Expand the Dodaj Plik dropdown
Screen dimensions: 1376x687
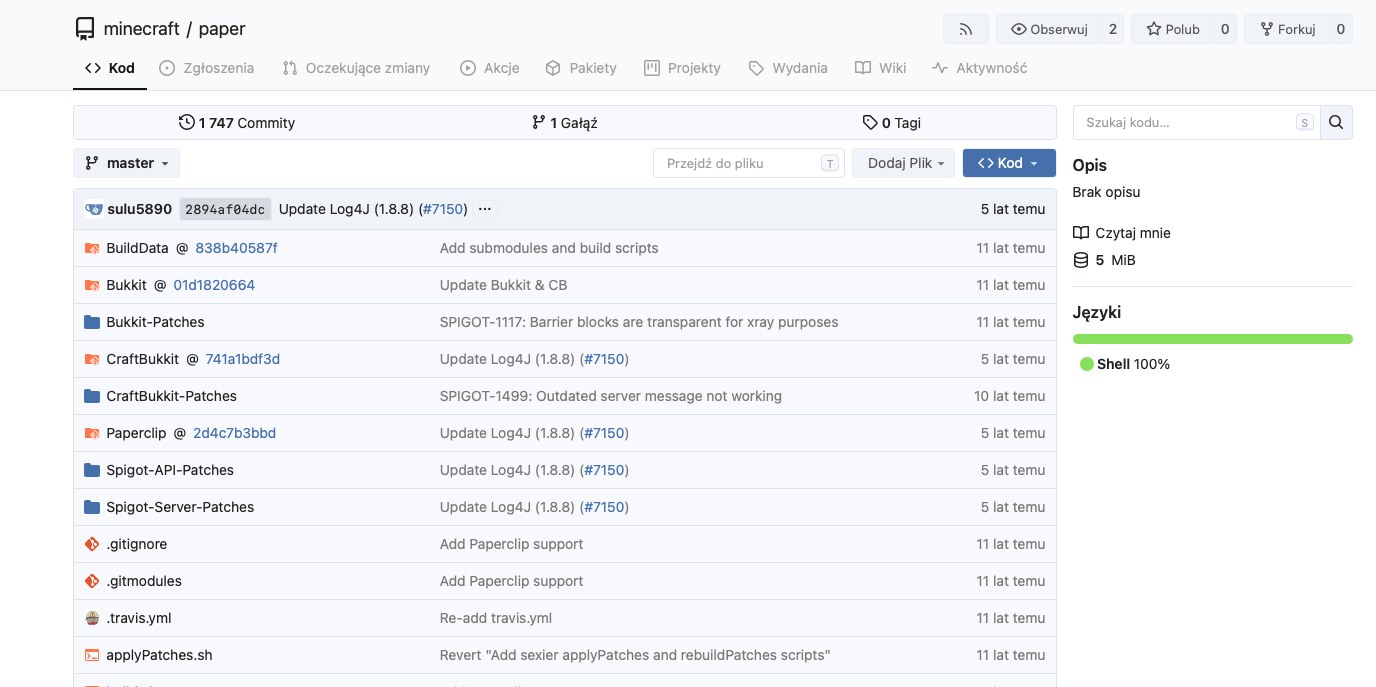[x=903, y=163]
